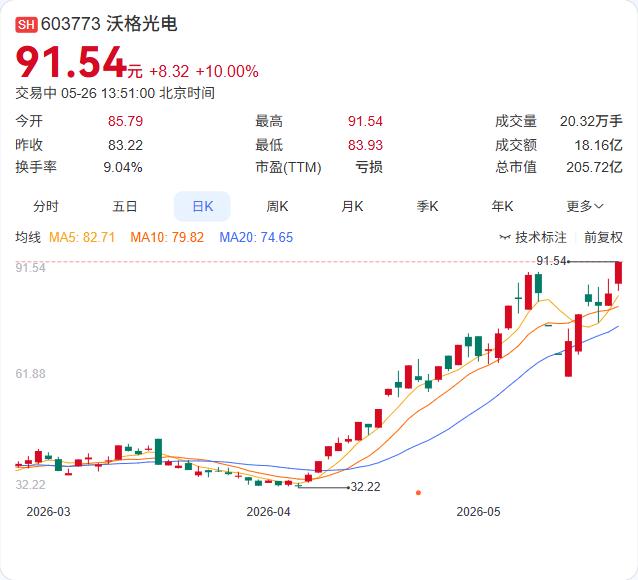The image size is (638, 580).
Task: Click the 2026-03 date axis label
Action: [48, 512]
